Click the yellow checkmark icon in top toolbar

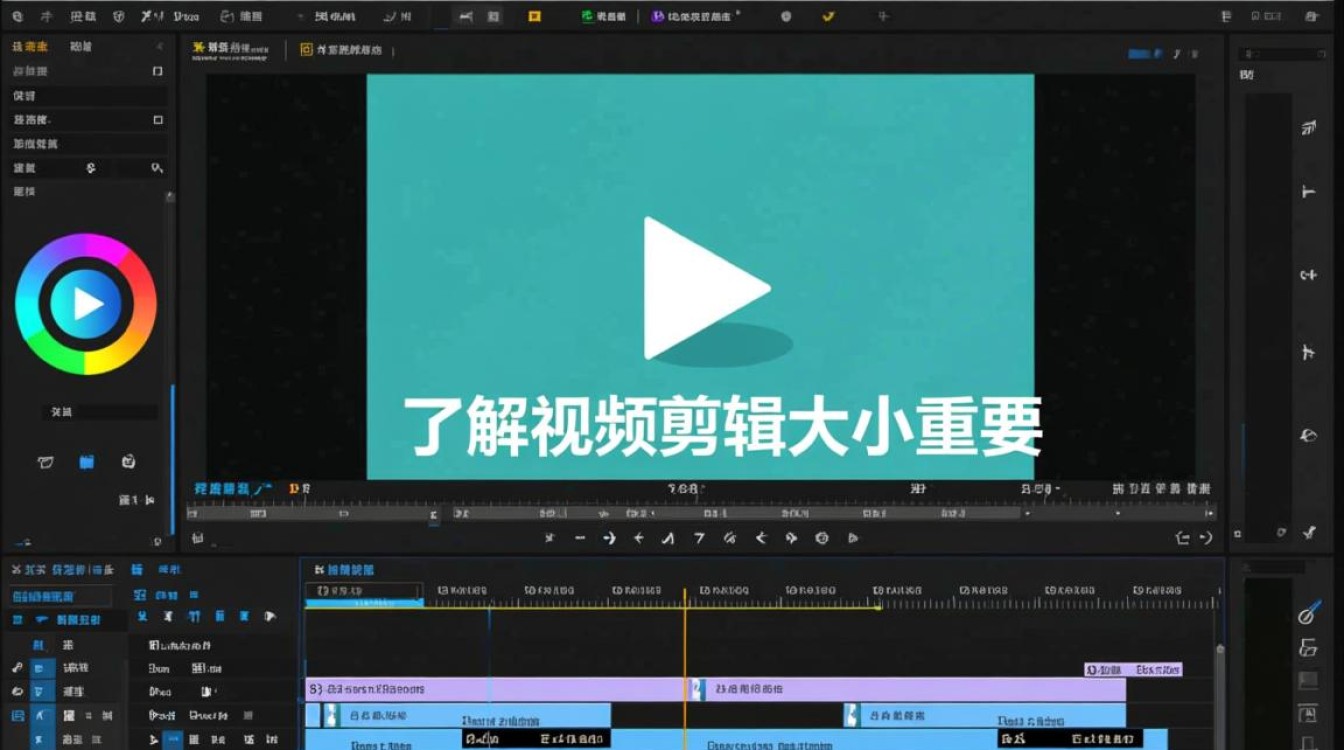pyautogui.click(x=828, y=16)
